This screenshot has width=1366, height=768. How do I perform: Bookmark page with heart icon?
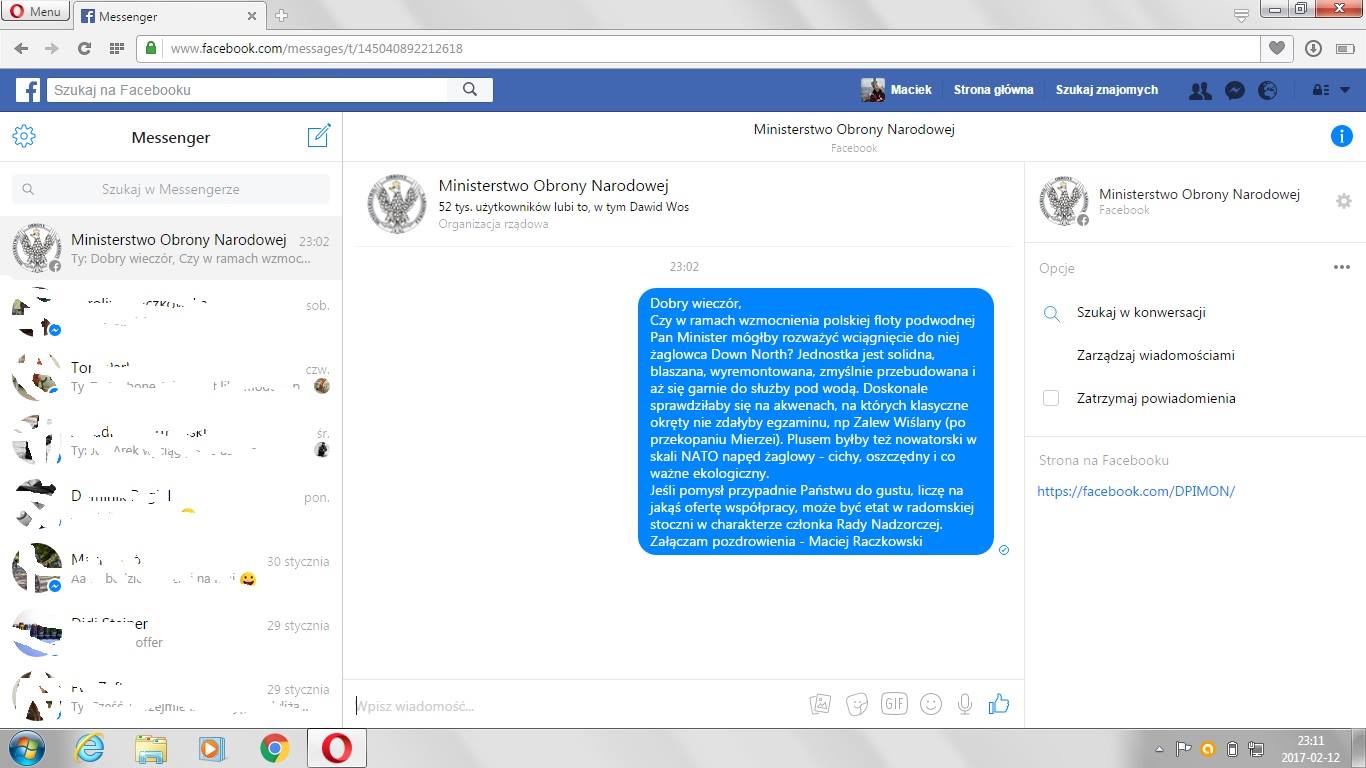pyautogui.click(x=1277, y=48)
